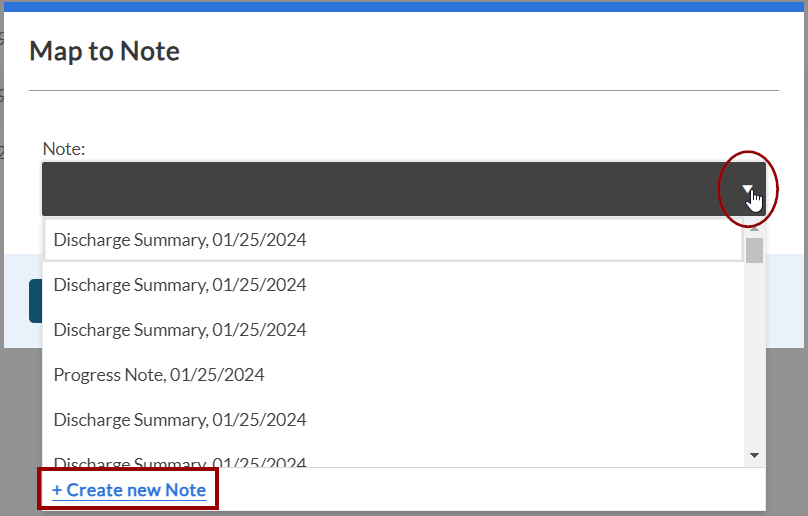Click the dark Note combo box field

click(380, 189)
